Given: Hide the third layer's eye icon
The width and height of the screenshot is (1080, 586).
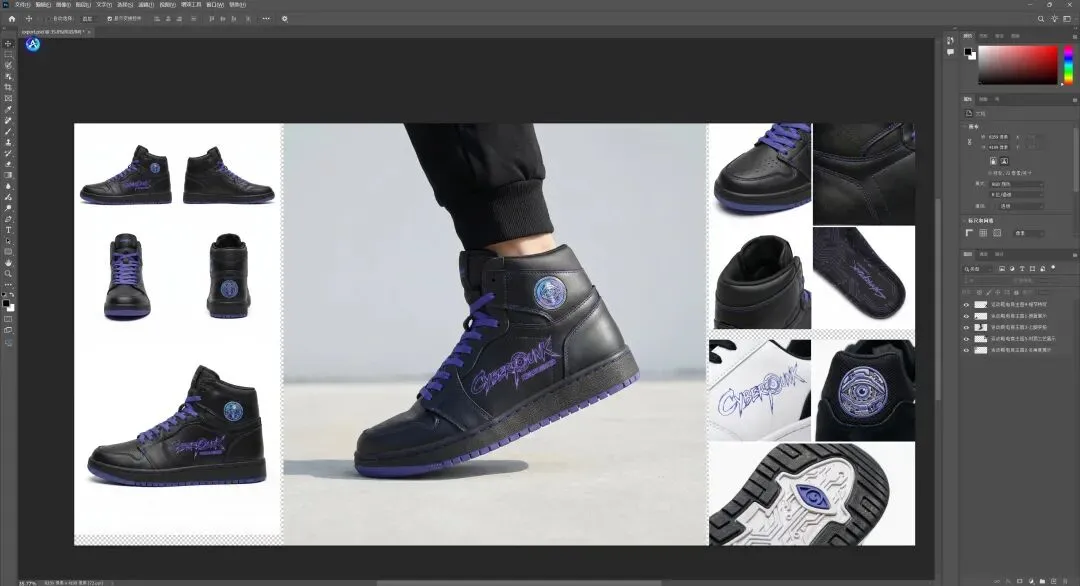Looking at the screenshot, I should [966, 327].
